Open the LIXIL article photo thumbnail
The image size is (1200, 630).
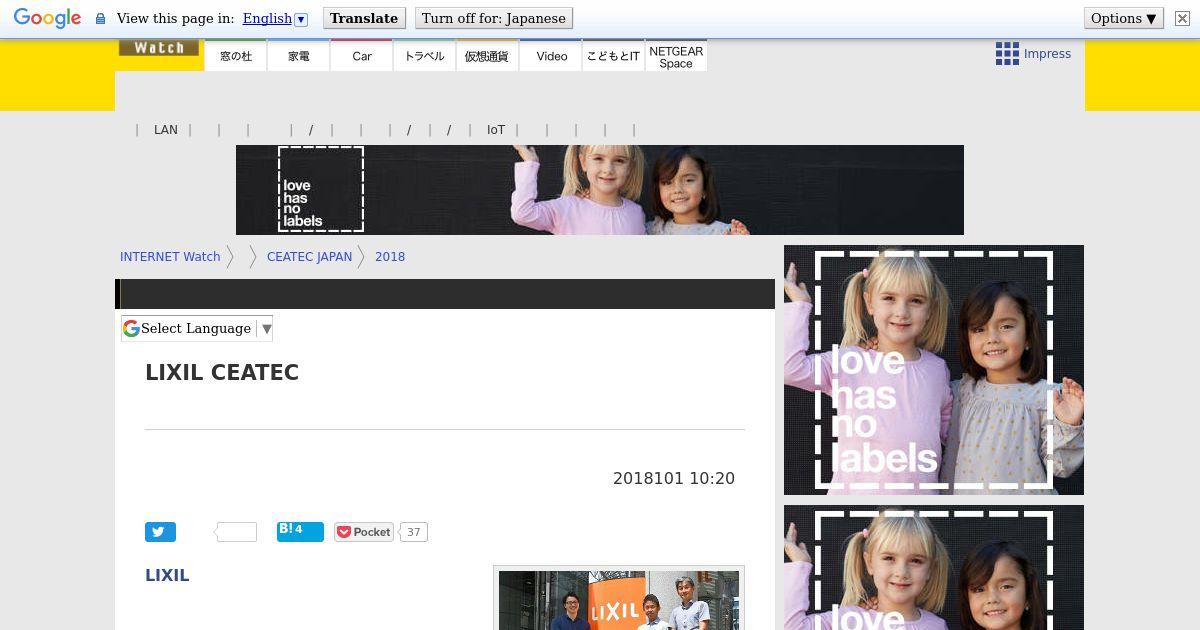619,600
